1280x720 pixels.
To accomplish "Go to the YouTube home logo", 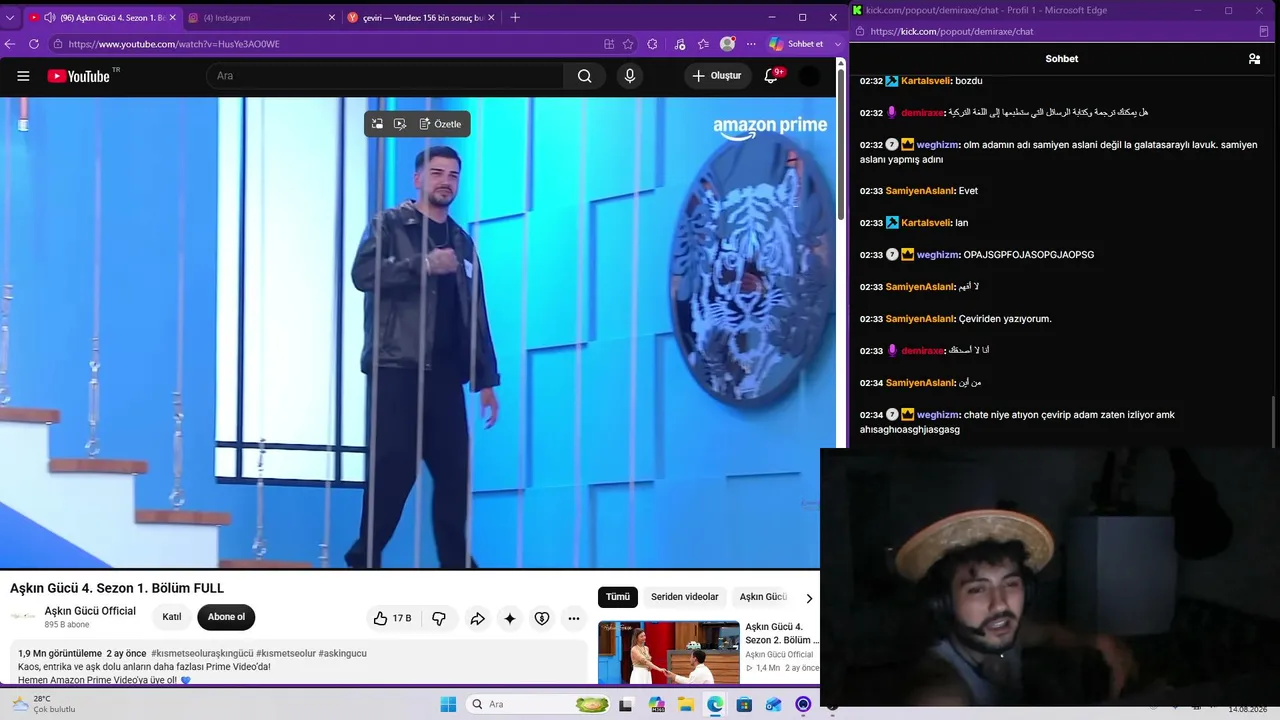I will pos(78,76).
